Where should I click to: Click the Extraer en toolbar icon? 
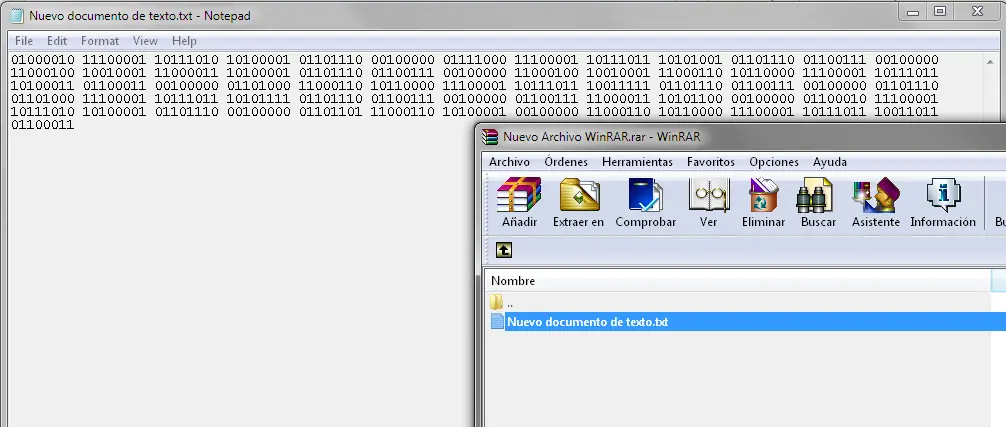click(579, 195)
